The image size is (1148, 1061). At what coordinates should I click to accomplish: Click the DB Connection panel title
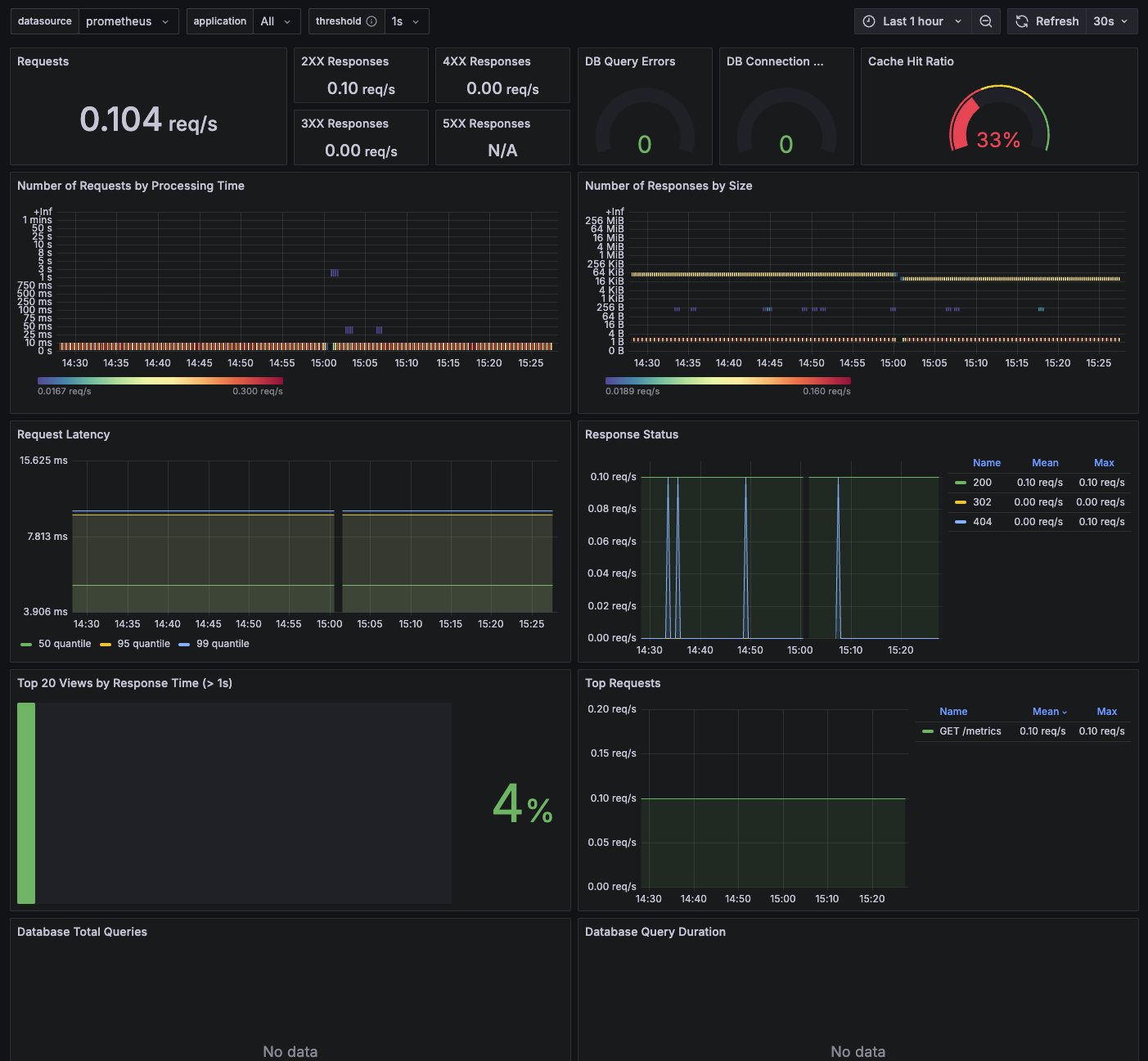(x=775, y=61)
